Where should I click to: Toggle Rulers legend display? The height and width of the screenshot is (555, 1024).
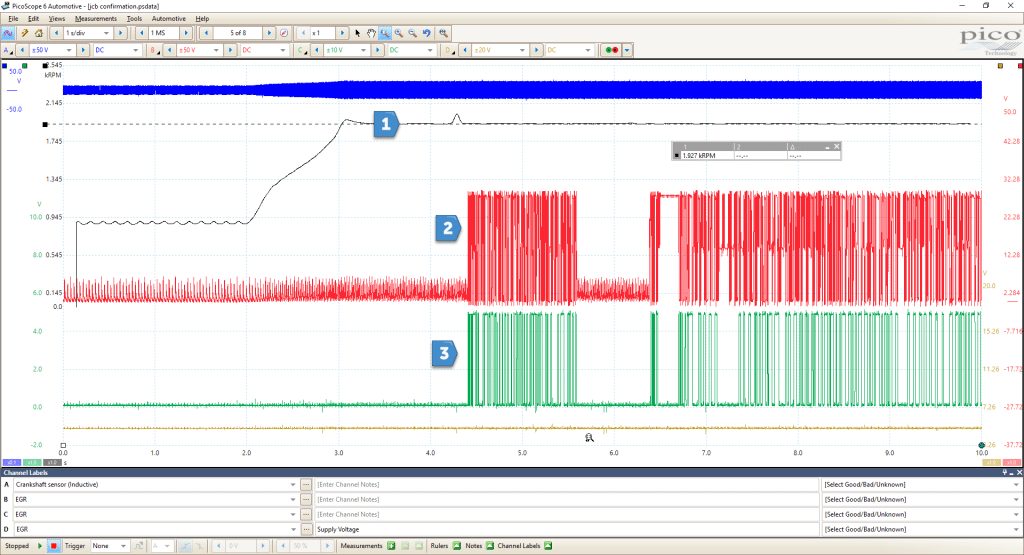click(456, 546)
